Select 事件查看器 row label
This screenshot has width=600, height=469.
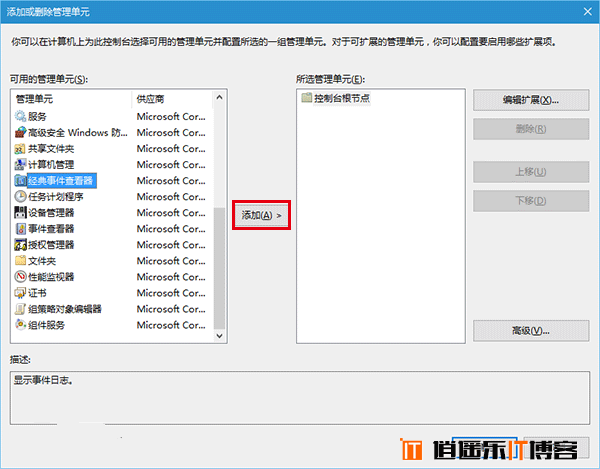click(x=51, y=229)
